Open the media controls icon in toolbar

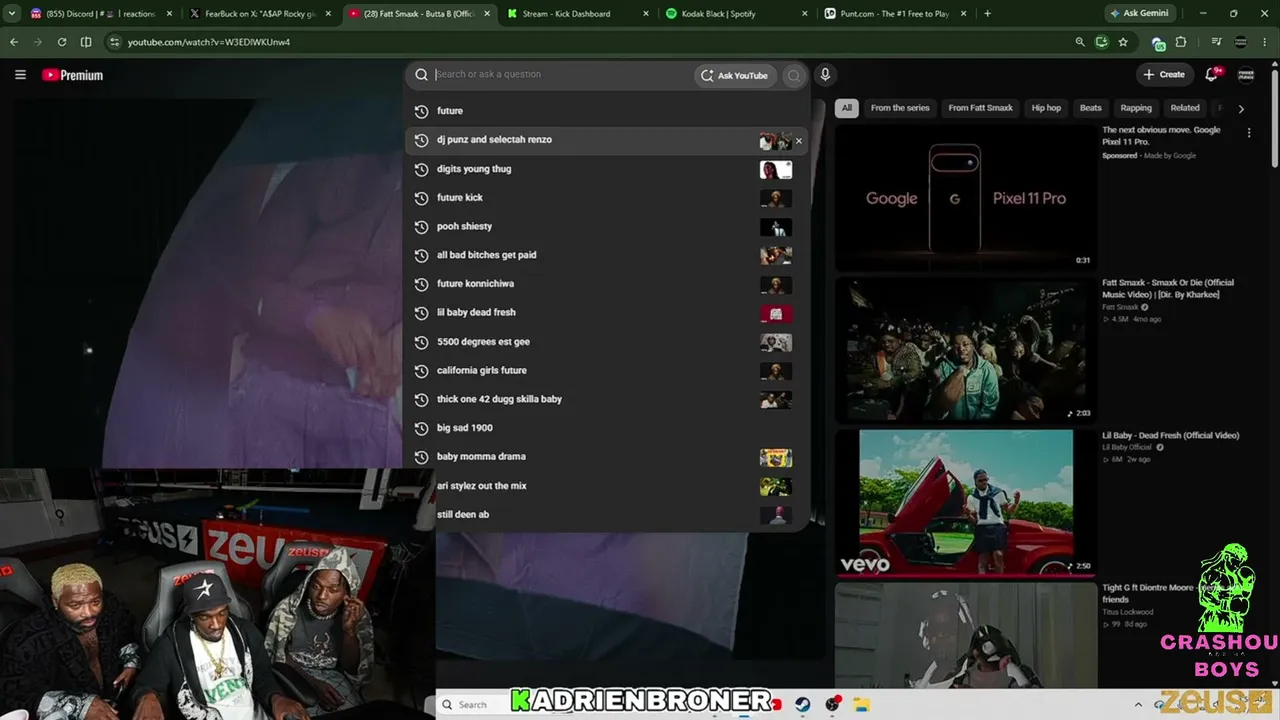(x=1216, y=42)
